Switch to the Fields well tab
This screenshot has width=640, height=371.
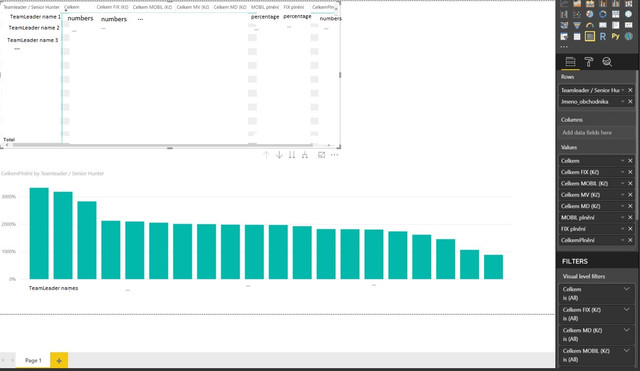[570, 62]
